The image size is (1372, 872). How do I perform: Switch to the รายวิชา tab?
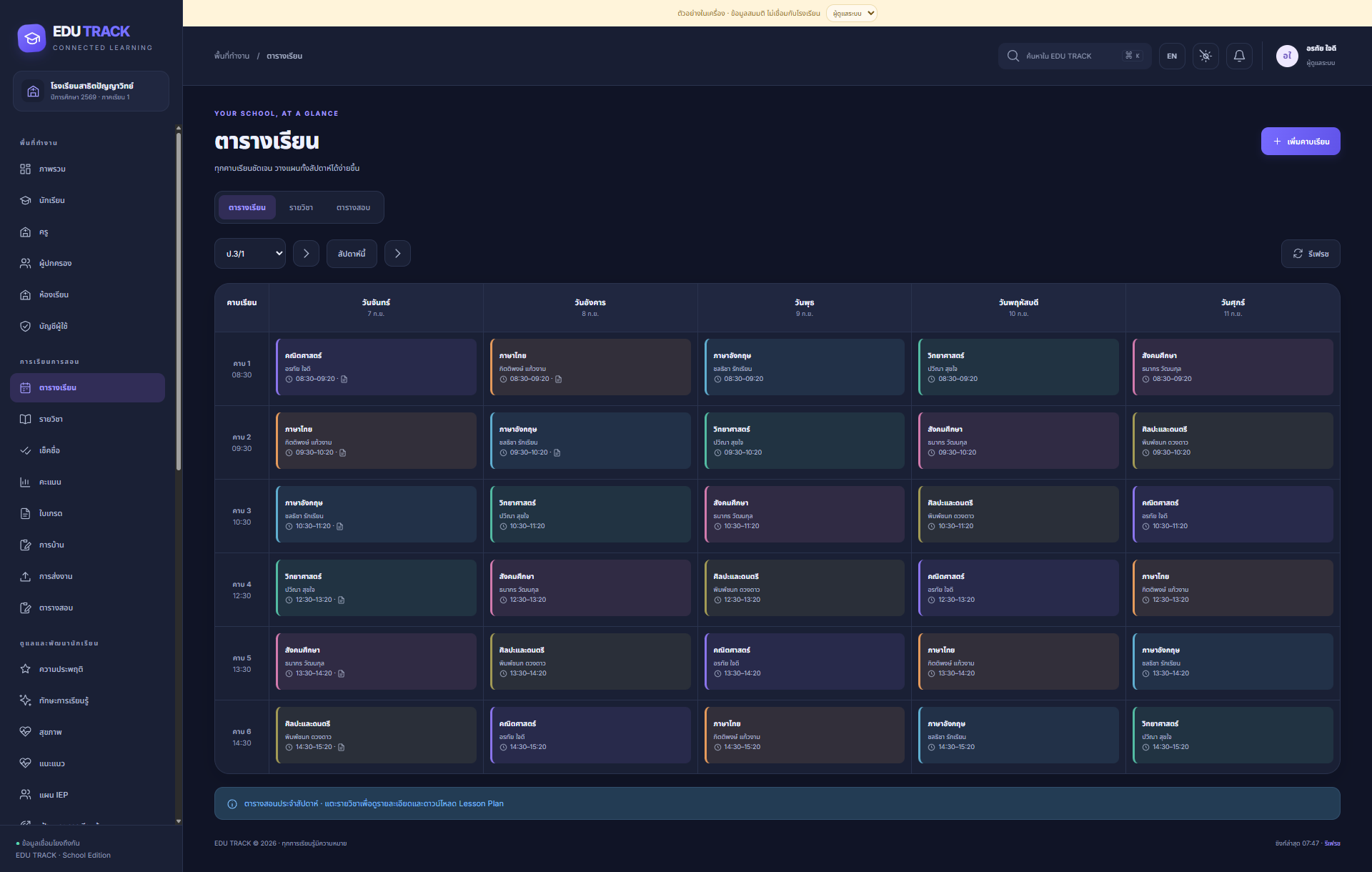pyautogui.click(x=301, y=207)
